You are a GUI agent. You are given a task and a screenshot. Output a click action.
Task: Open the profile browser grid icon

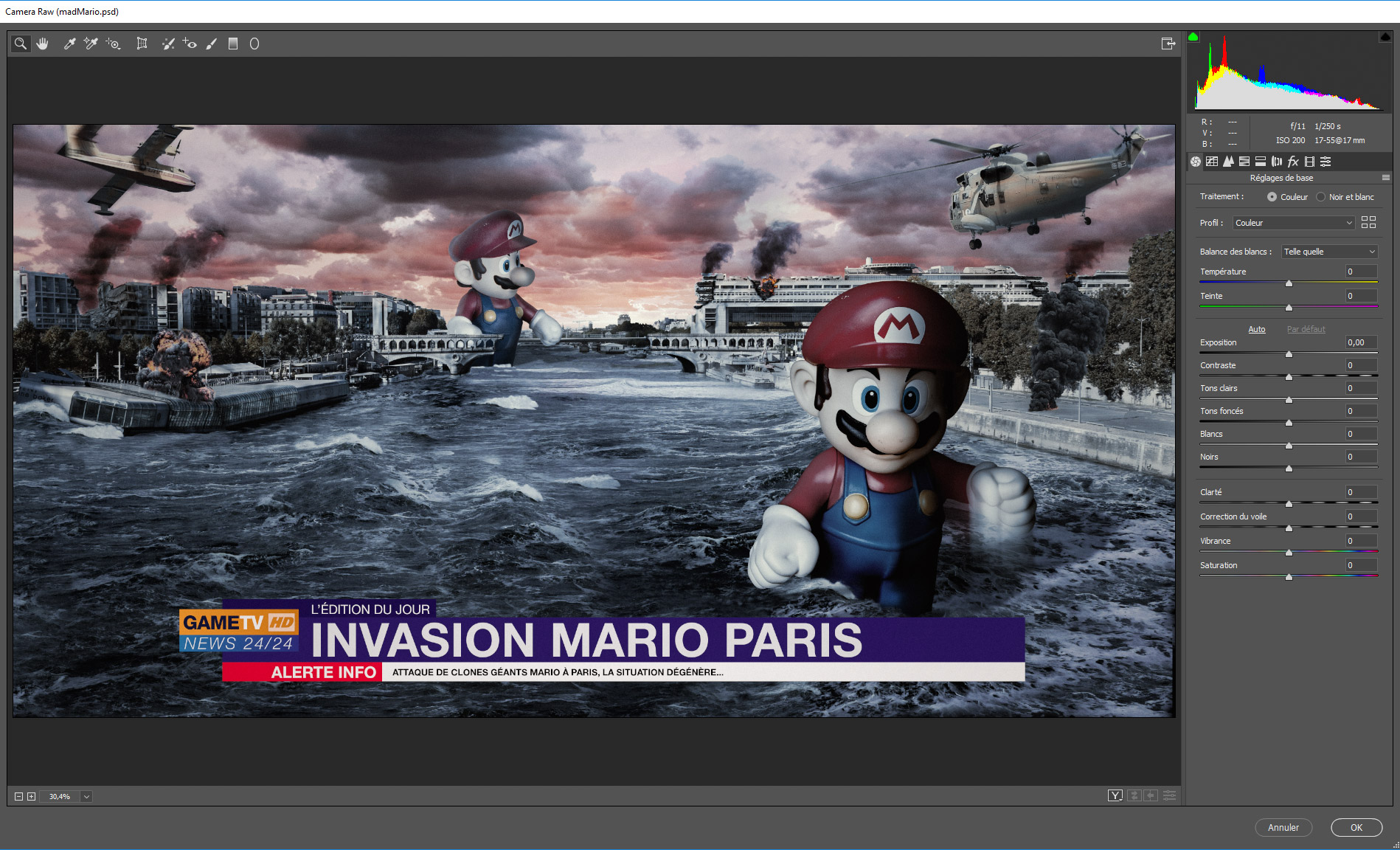coord(1369,222)
